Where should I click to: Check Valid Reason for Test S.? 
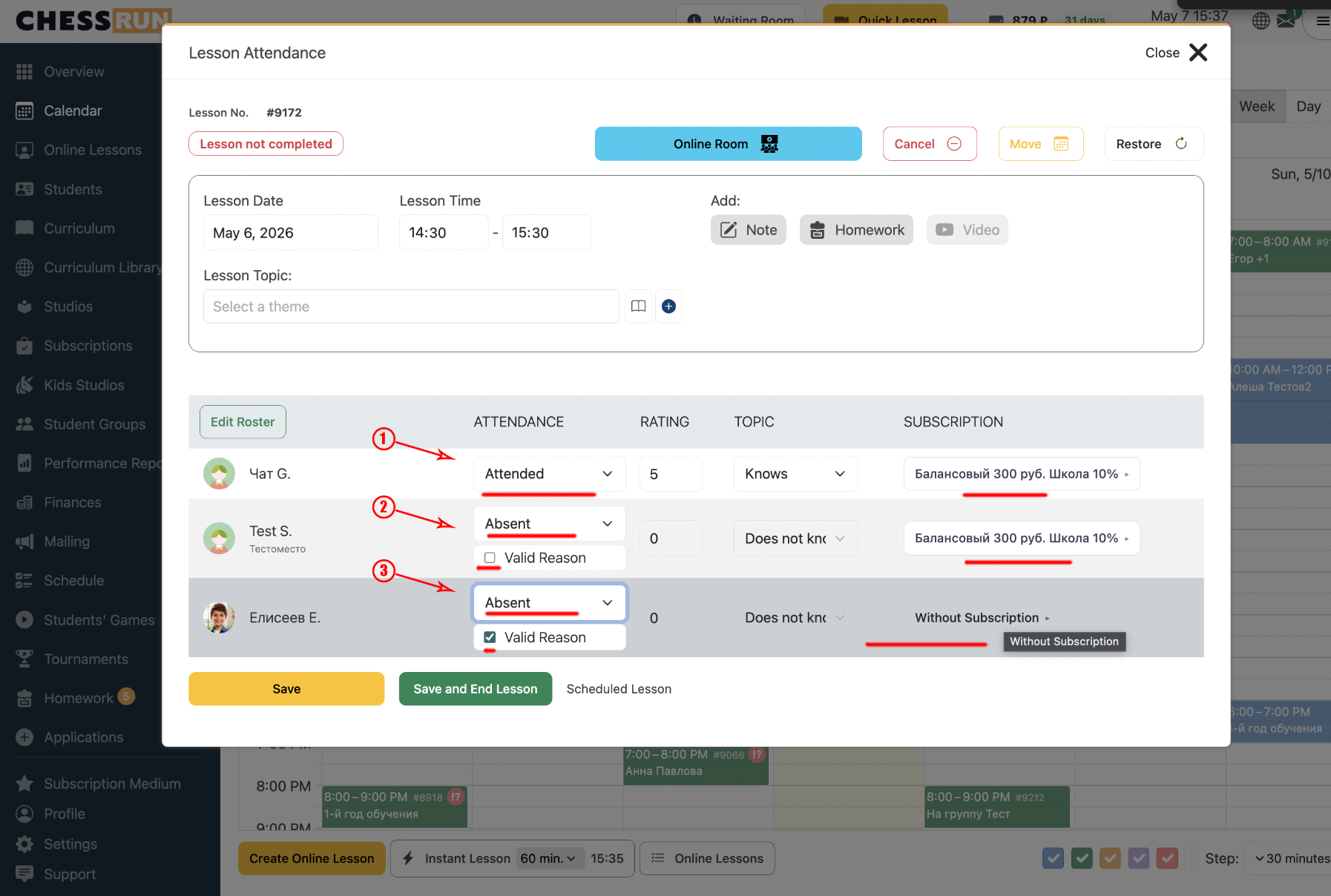490,558
